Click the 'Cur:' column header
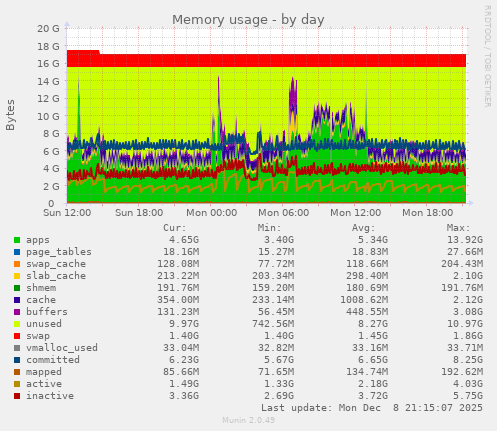Screen dimensions: 497x431 (175, 228)
